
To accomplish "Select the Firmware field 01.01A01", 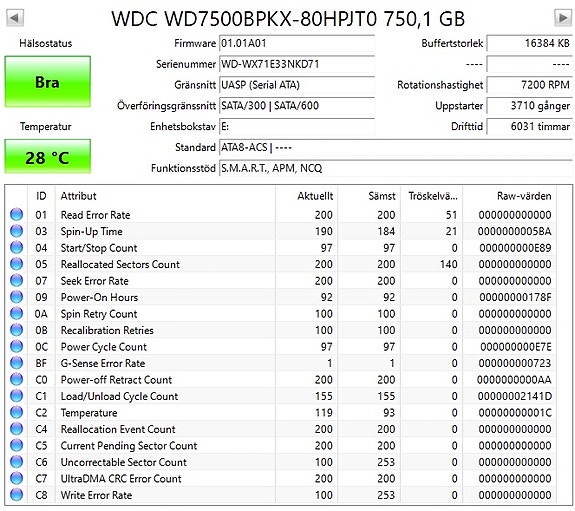I will tap(297, 44).
